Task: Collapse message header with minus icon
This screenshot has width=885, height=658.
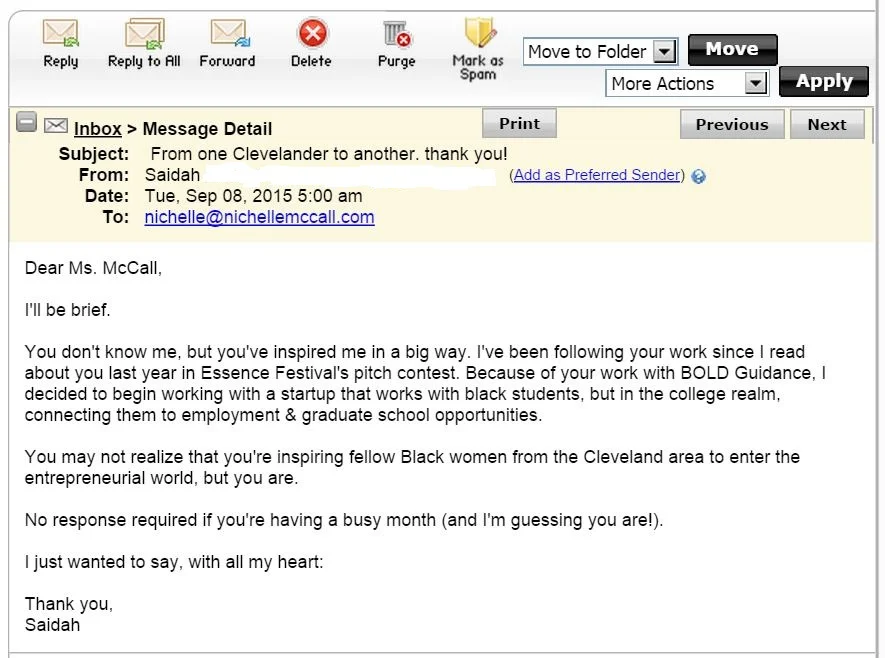Action: tap(26, 124)
